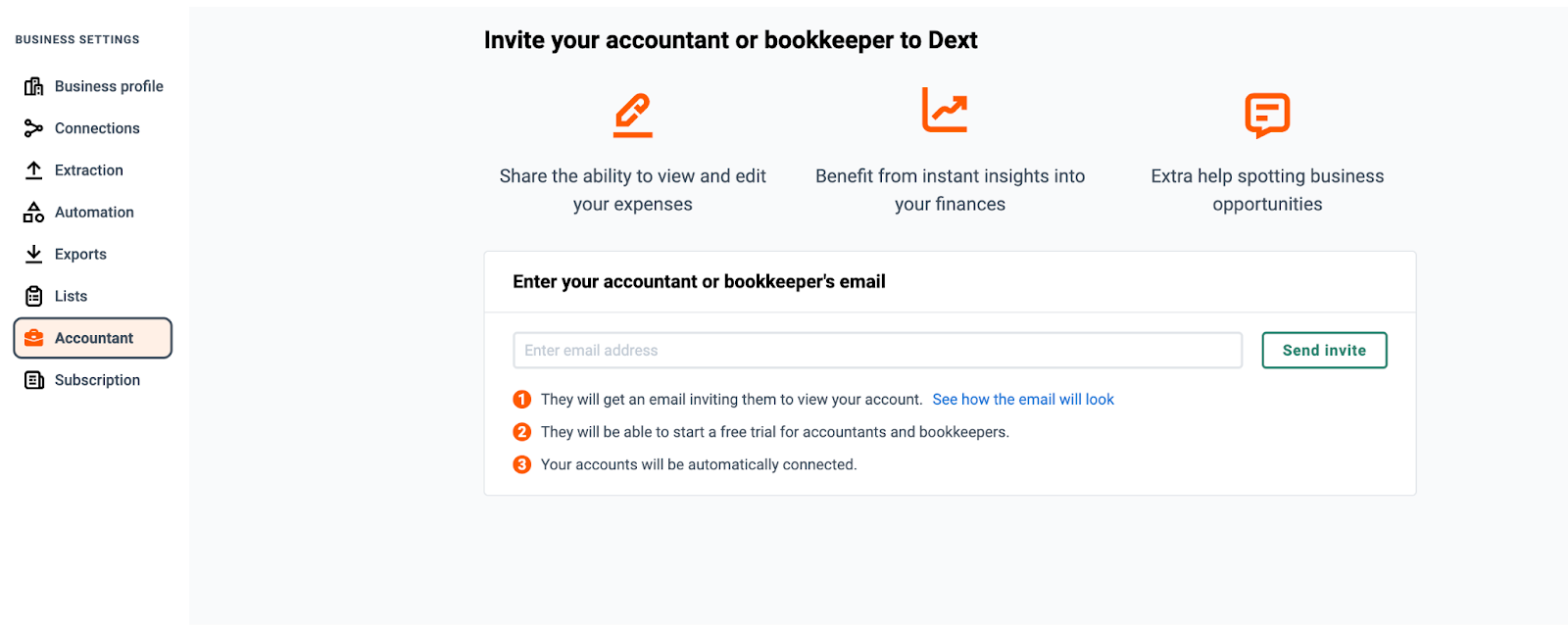Screen dimensions: 1568x625
Task: Click the Connections nodes icon
Action: (x=33, y=128)
